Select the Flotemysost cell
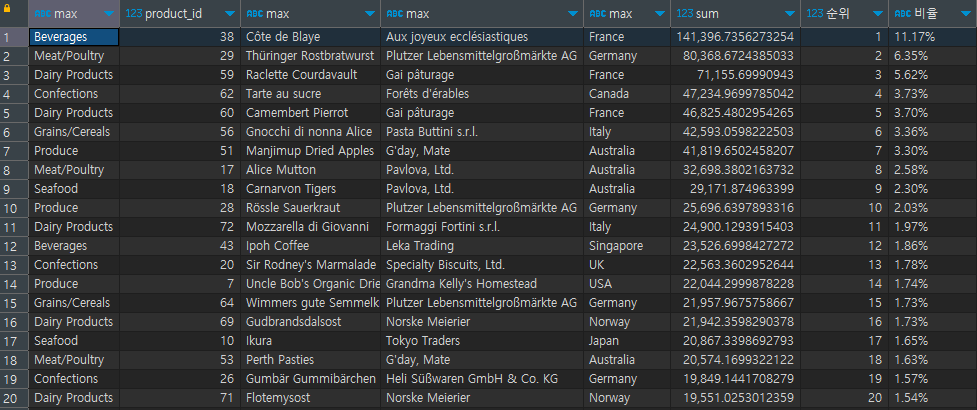This screenshot has width=977, height=410. pos(310,398)
